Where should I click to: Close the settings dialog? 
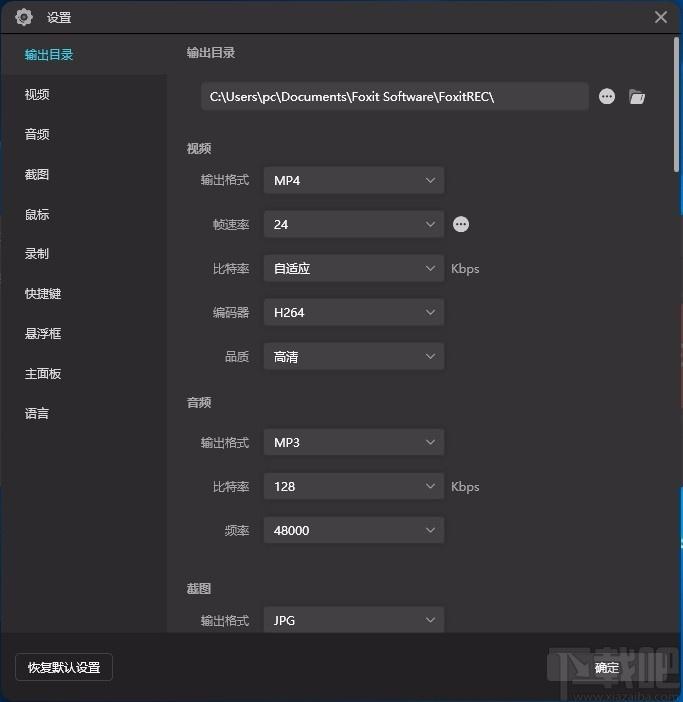[x=661, y=17]
